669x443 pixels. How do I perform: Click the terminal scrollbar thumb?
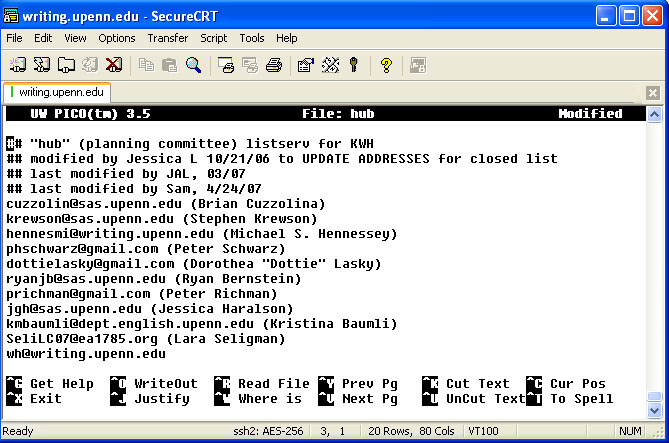tap(654, 396)
